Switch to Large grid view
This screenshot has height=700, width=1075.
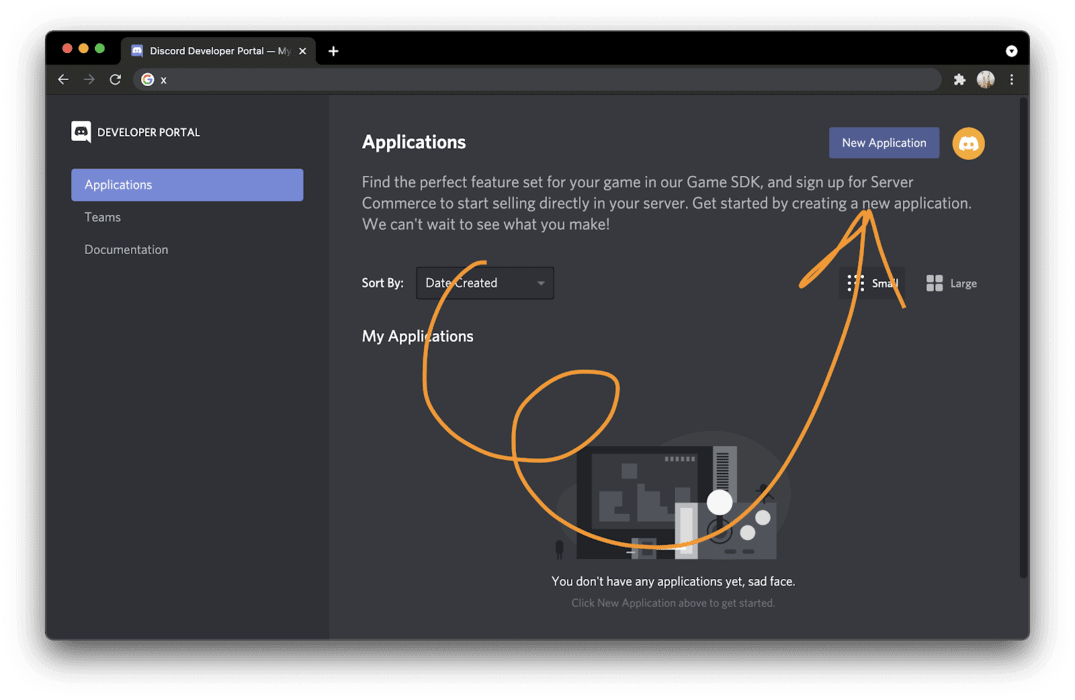point(951,283)
